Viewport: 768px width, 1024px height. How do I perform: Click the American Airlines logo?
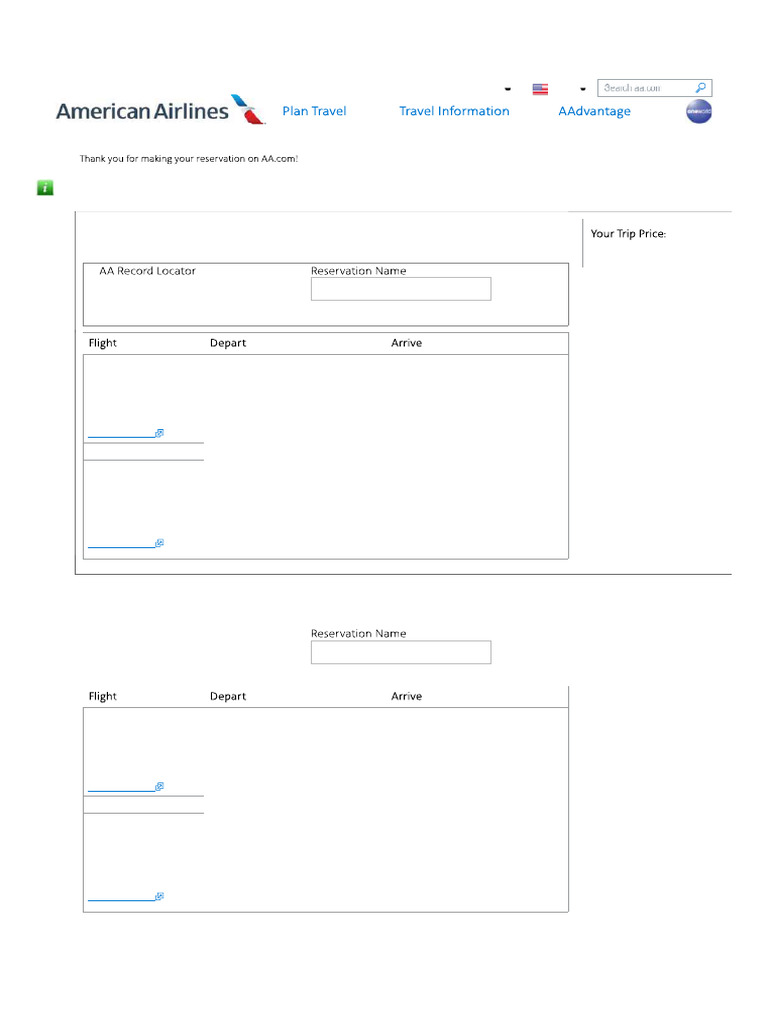[x=161, y=110]
